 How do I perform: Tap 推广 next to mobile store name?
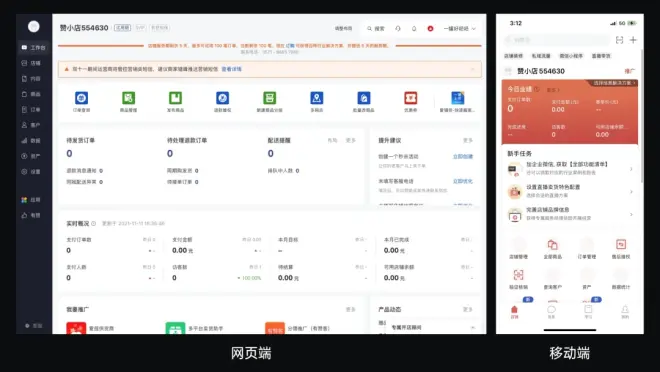point(629,71)
